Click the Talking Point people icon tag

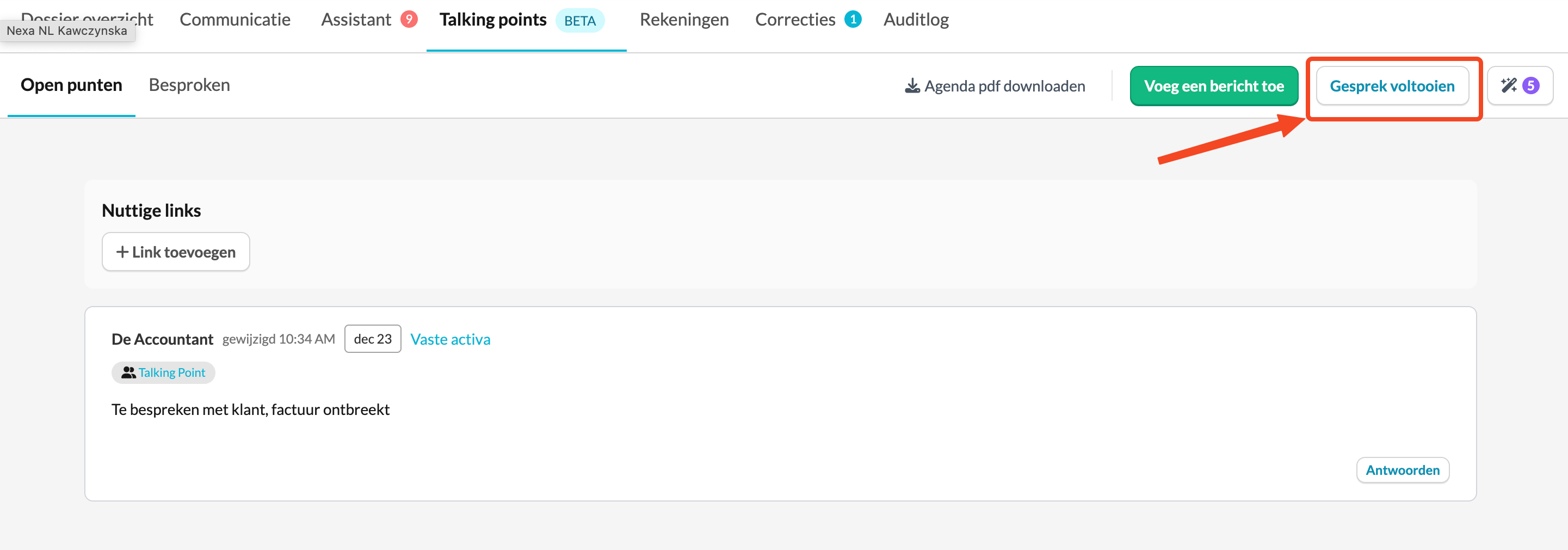pyautogui.click(x=163, y=373)
